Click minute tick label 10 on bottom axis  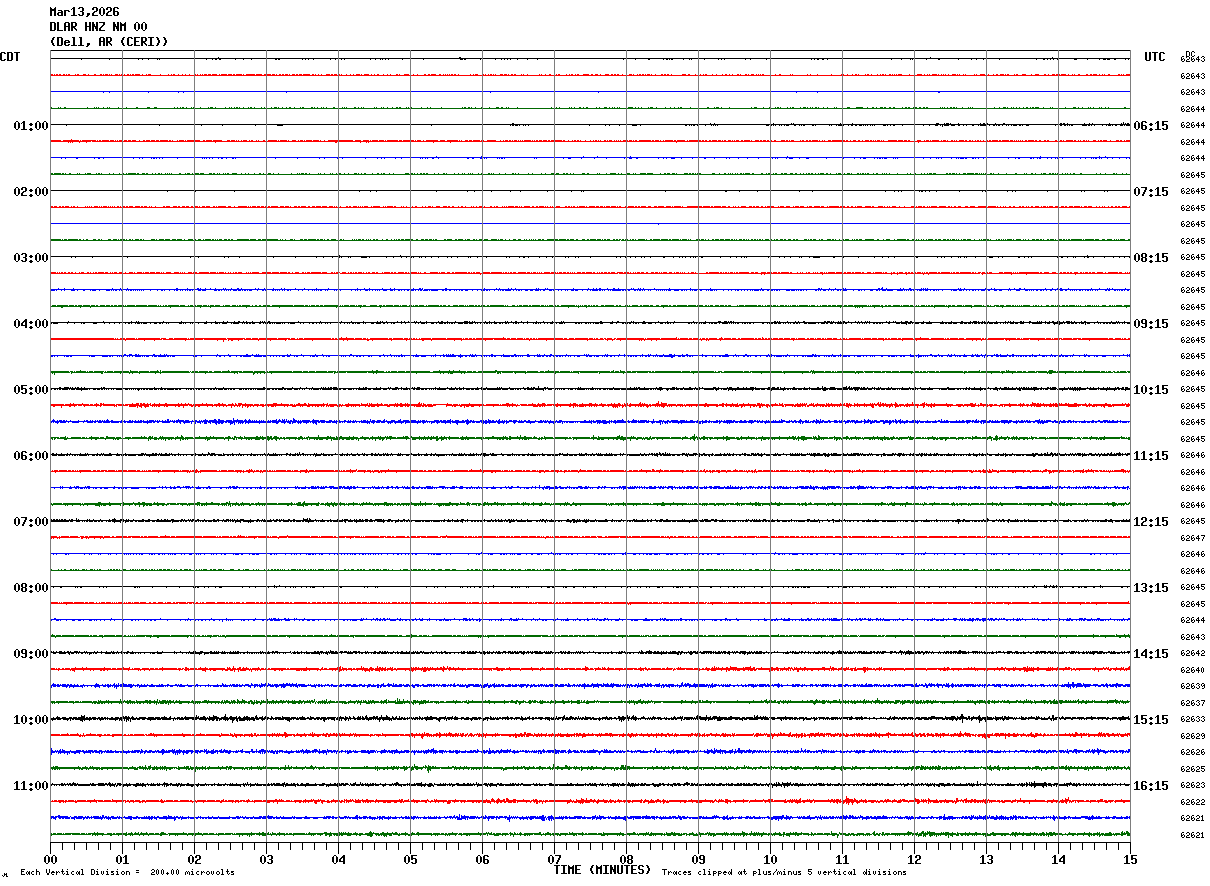click(x=770, y=860)
